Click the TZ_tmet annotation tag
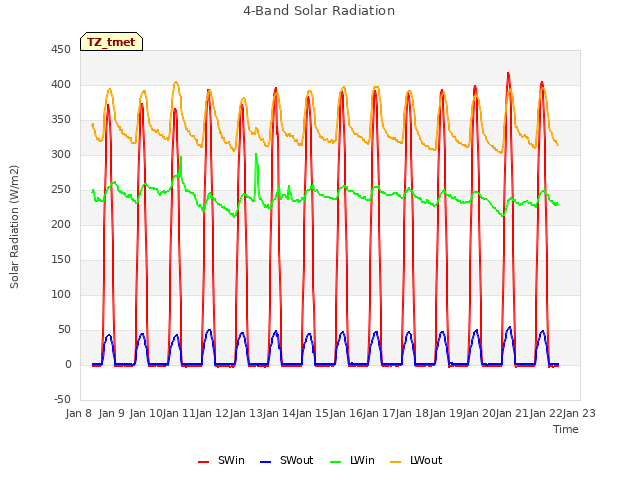Viewport: 640px width, 480px height. point(111,42)
